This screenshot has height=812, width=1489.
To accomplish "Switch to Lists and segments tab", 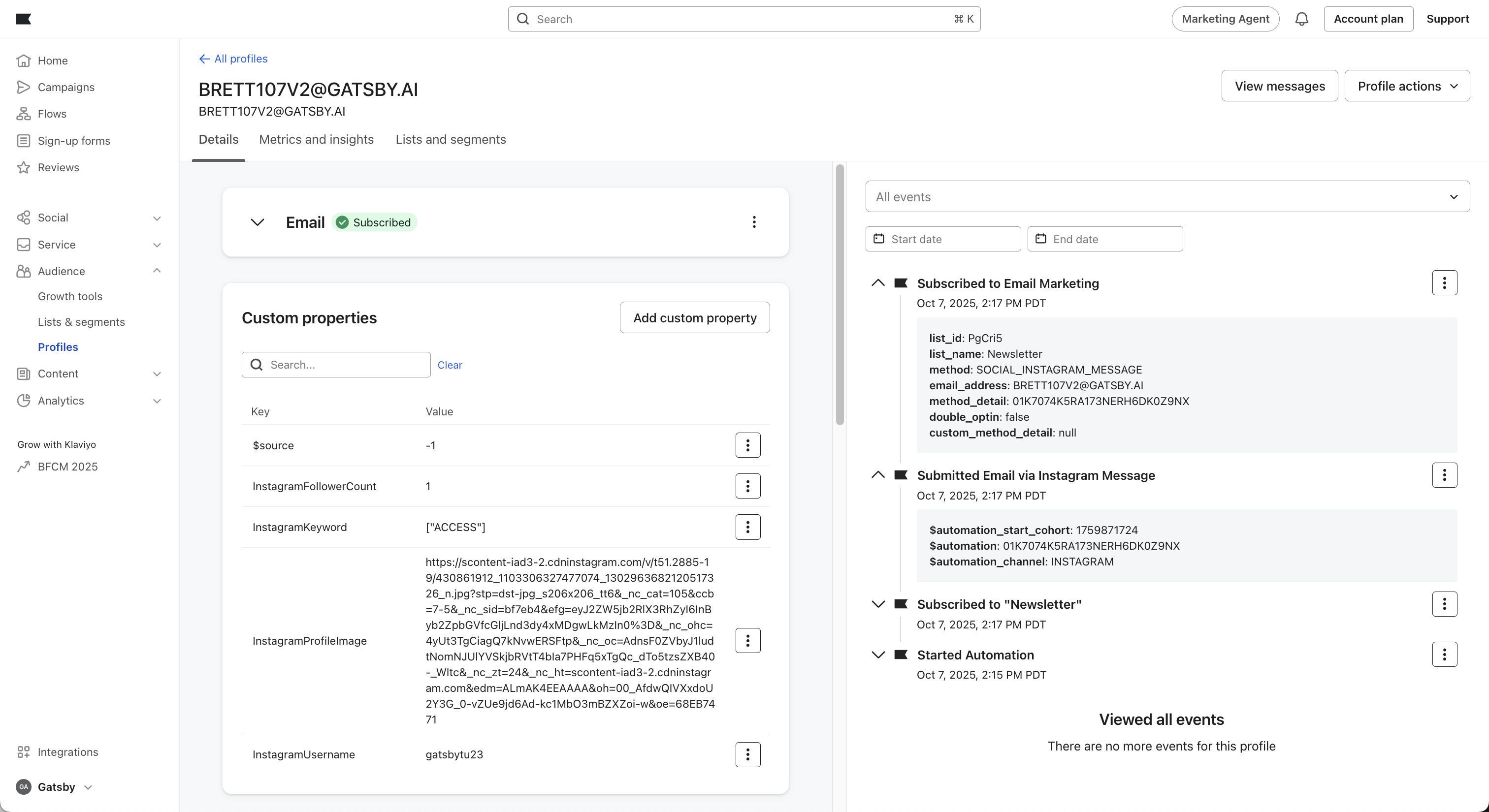I will point(450,139).
